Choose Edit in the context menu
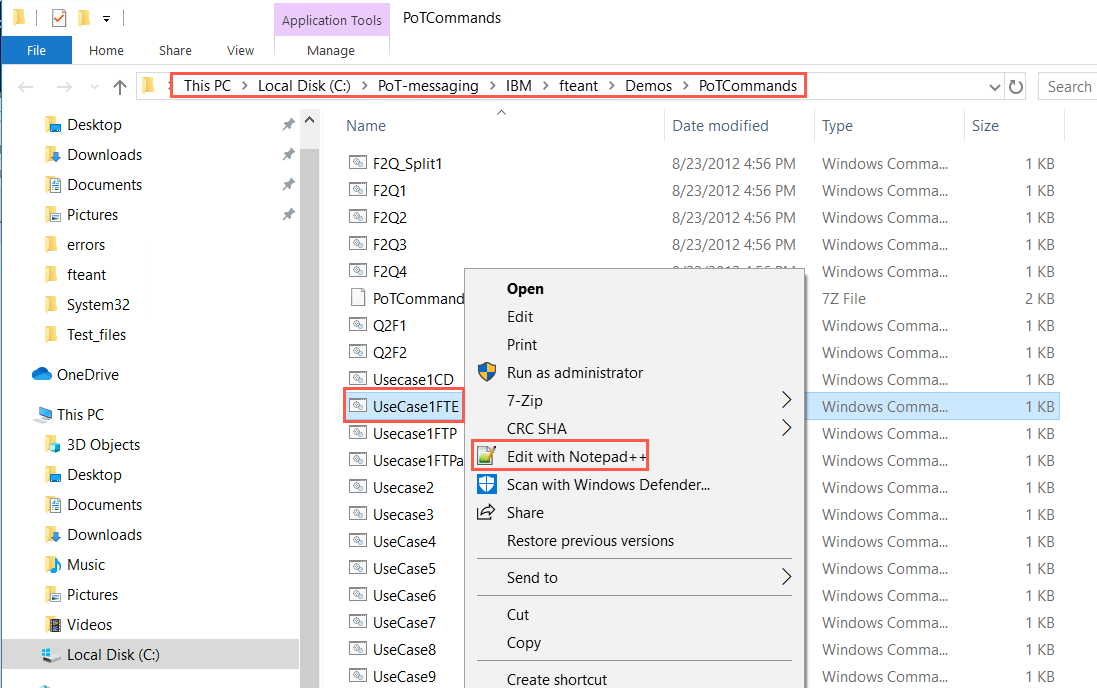The width and height of the screenshot is (1097, 688). (520, 317)
